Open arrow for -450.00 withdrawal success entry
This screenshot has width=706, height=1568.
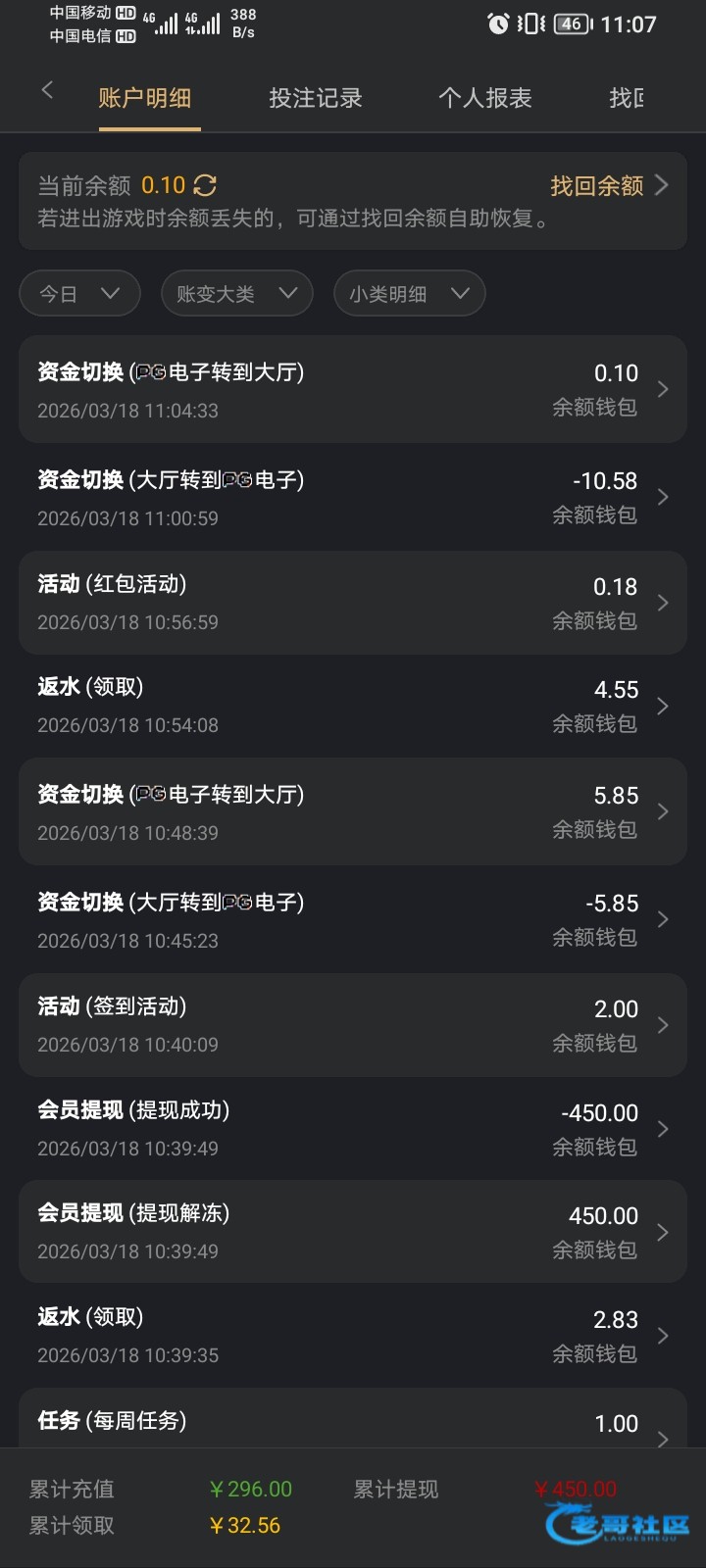(x=663, y=1129)
